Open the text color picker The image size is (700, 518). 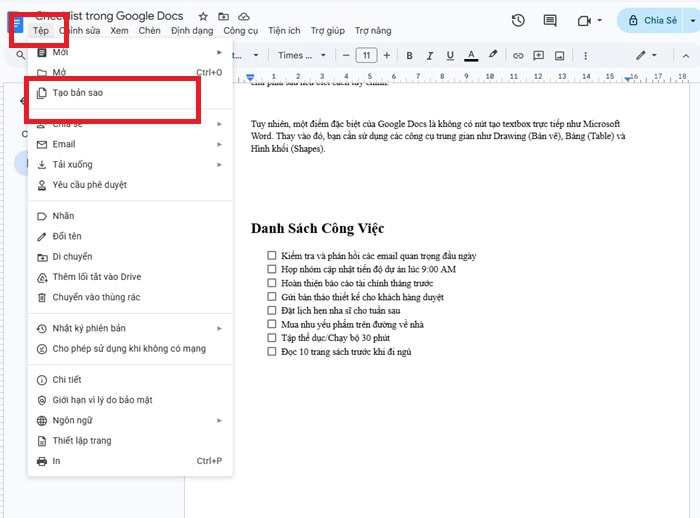click(x=471, y=55)
